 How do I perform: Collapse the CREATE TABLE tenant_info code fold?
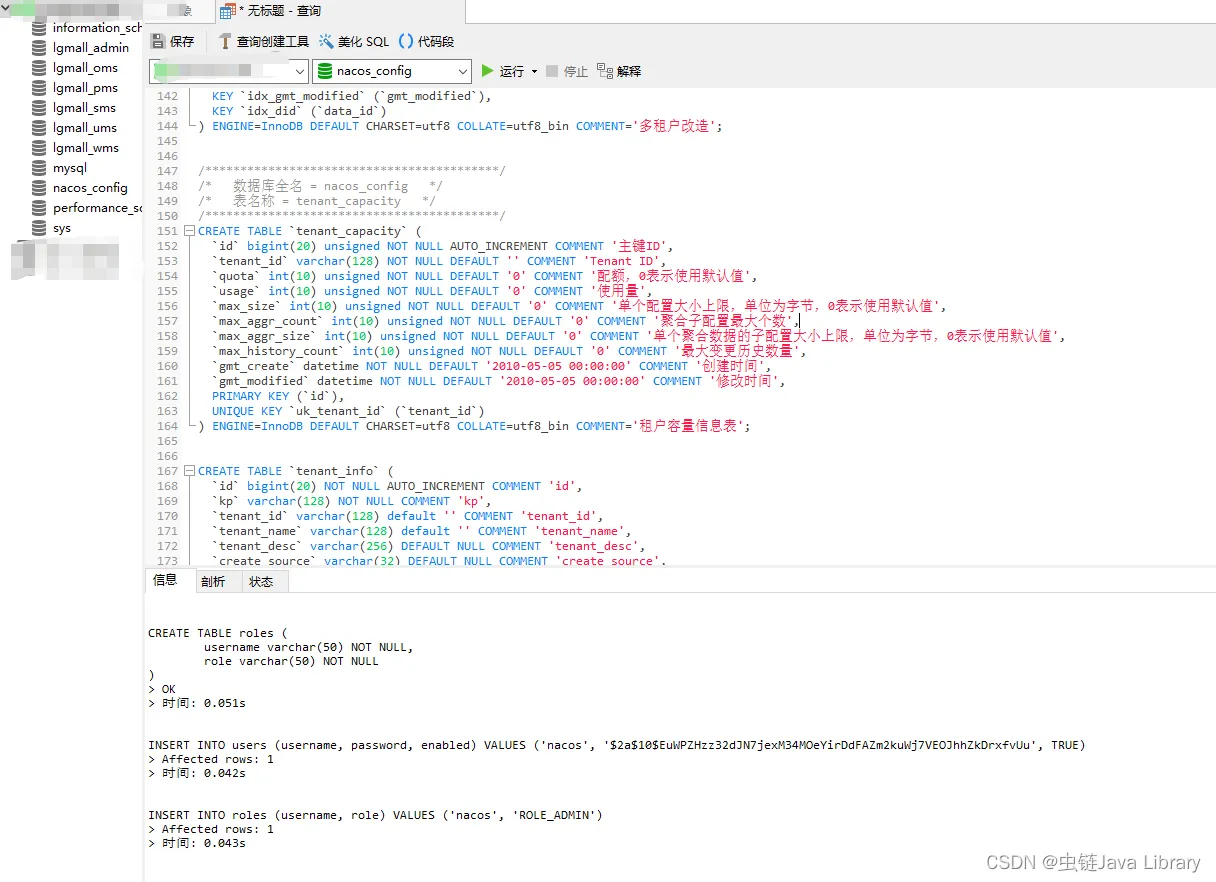[189, 471]
